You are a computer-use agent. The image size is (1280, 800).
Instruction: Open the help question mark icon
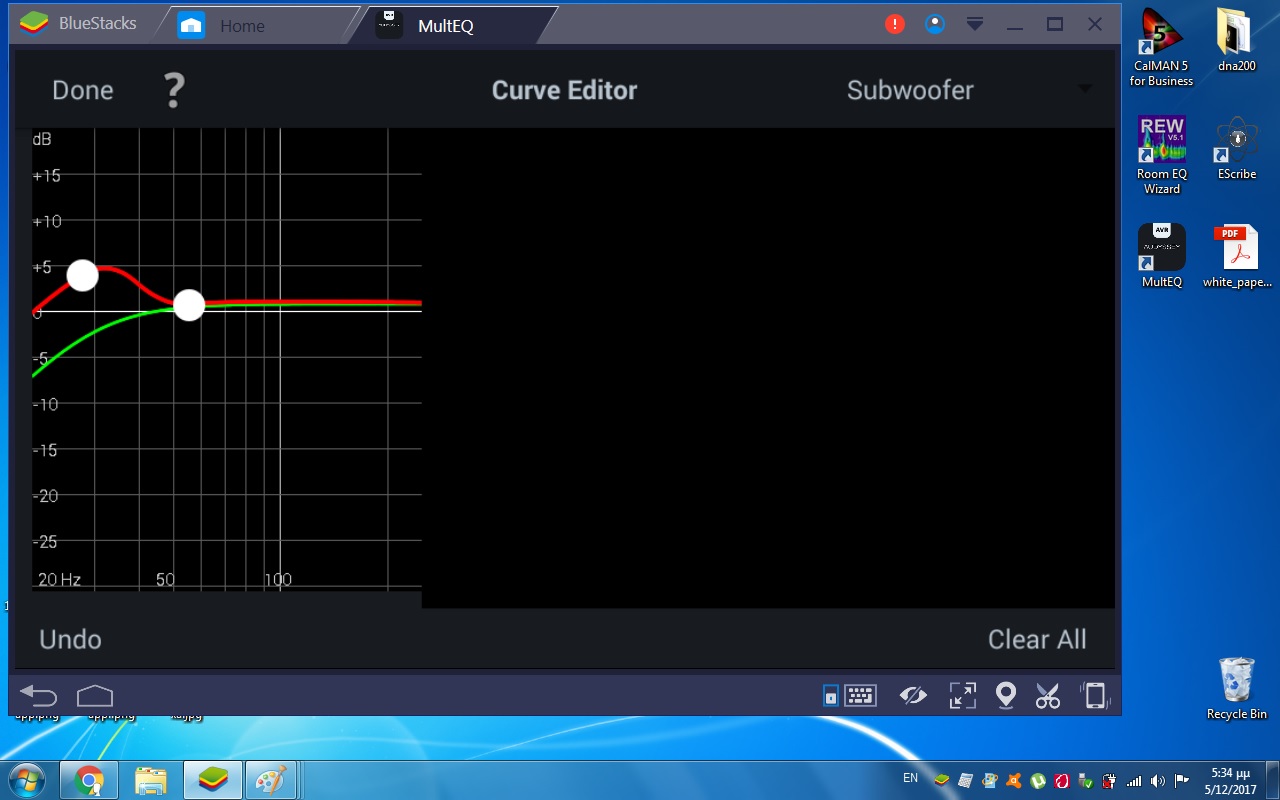click(x=174, y=90)
